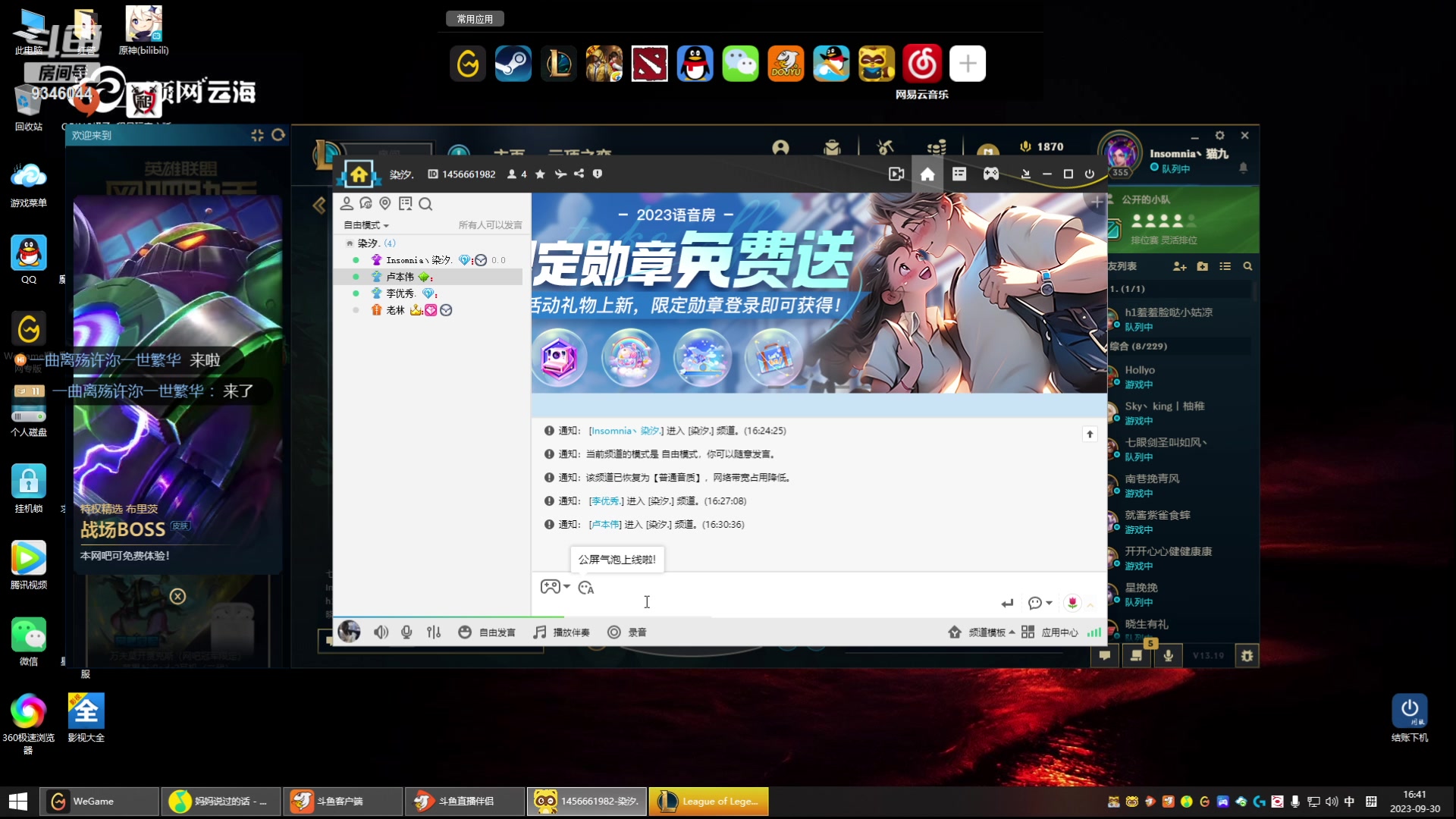Open the WeGame launcher icon in top dock
Image resolution: width=1456 pixels, height=819 pixels.
468,64
